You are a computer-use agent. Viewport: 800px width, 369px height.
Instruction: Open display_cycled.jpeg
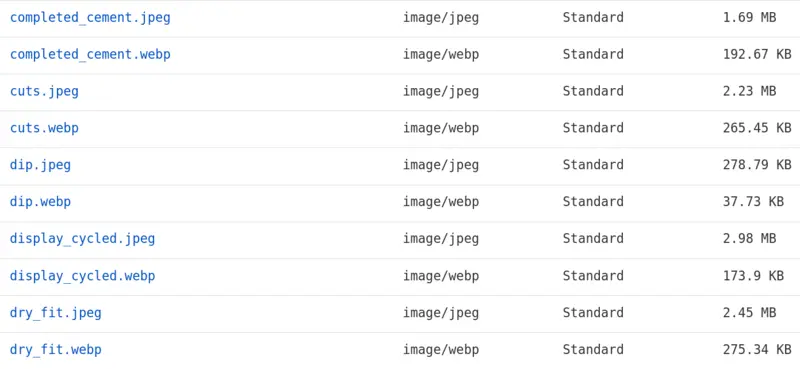[x=83, y=239]
